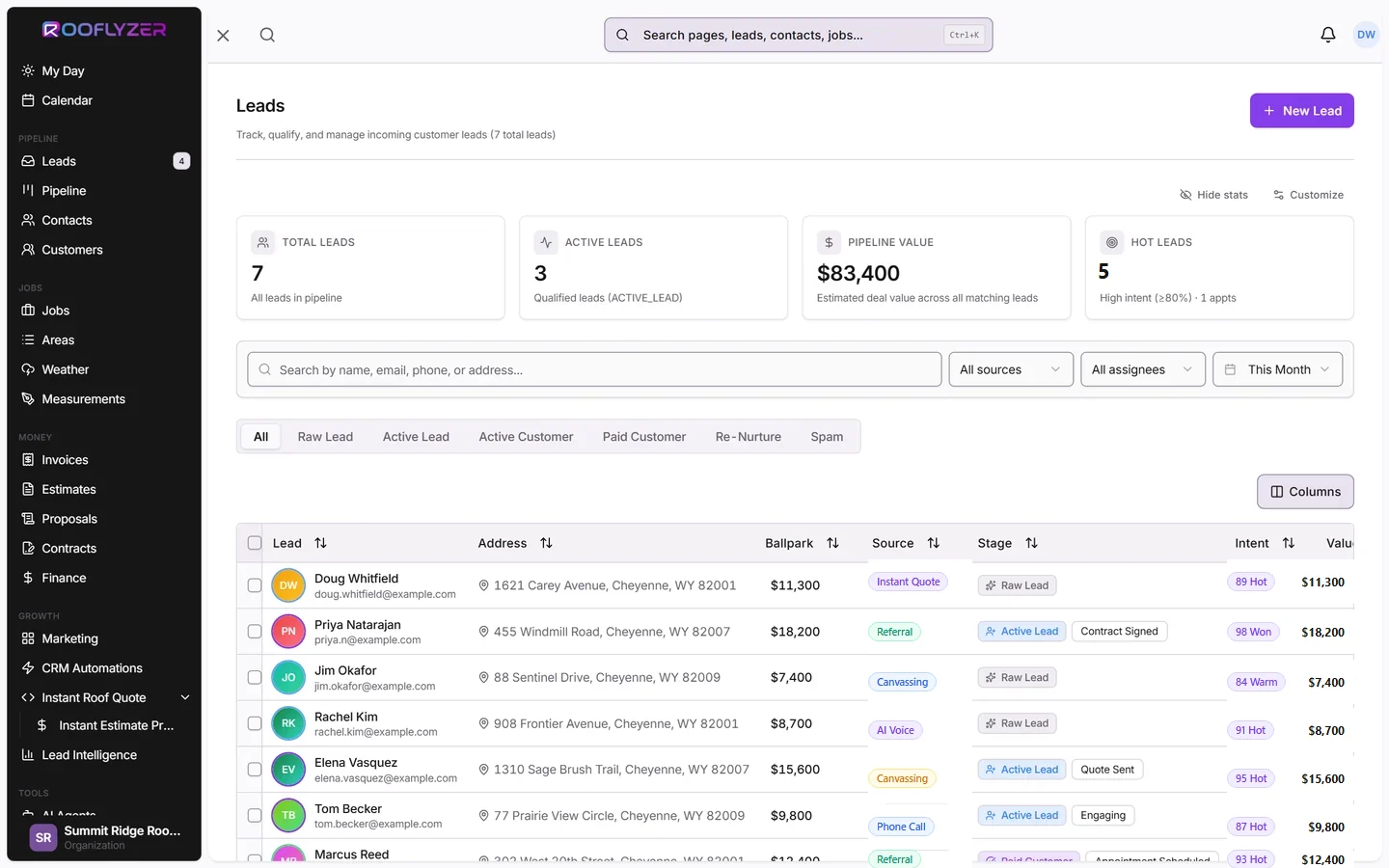Select the Priya Natarajan row checkbox

click(255, 632)
